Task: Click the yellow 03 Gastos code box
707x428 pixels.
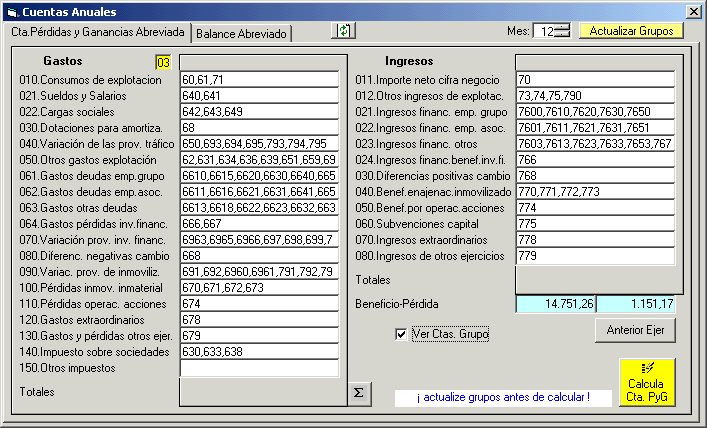Action: (163, 62)
